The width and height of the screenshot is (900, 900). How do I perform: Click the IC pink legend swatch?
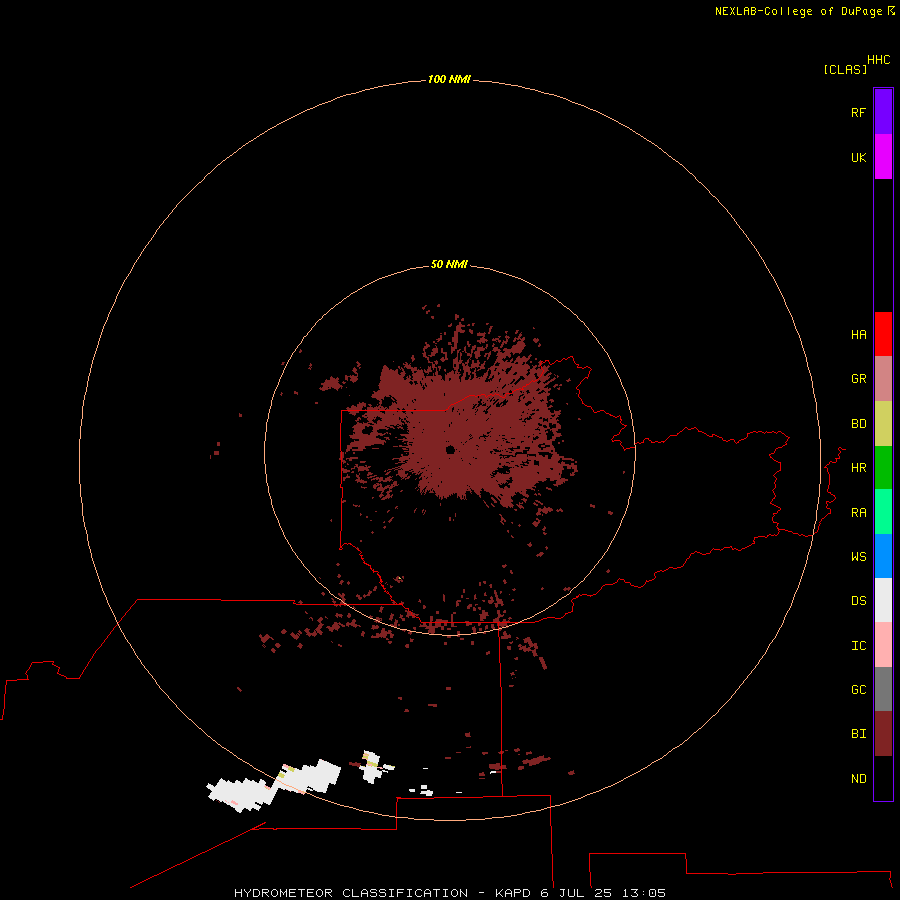[x=883, y=645]
